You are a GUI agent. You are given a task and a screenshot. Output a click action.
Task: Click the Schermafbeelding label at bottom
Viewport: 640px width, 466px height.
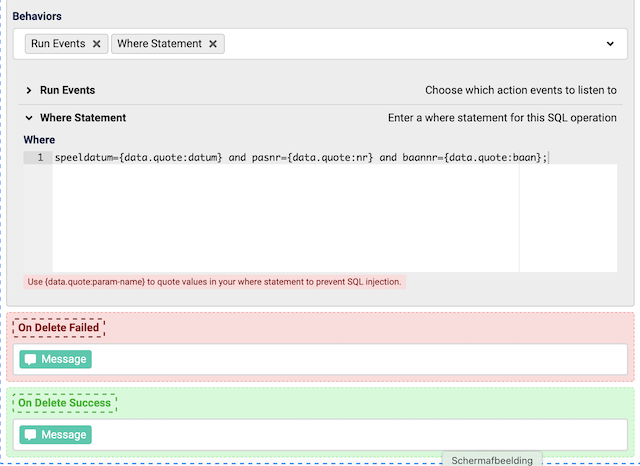click(493, 460)
